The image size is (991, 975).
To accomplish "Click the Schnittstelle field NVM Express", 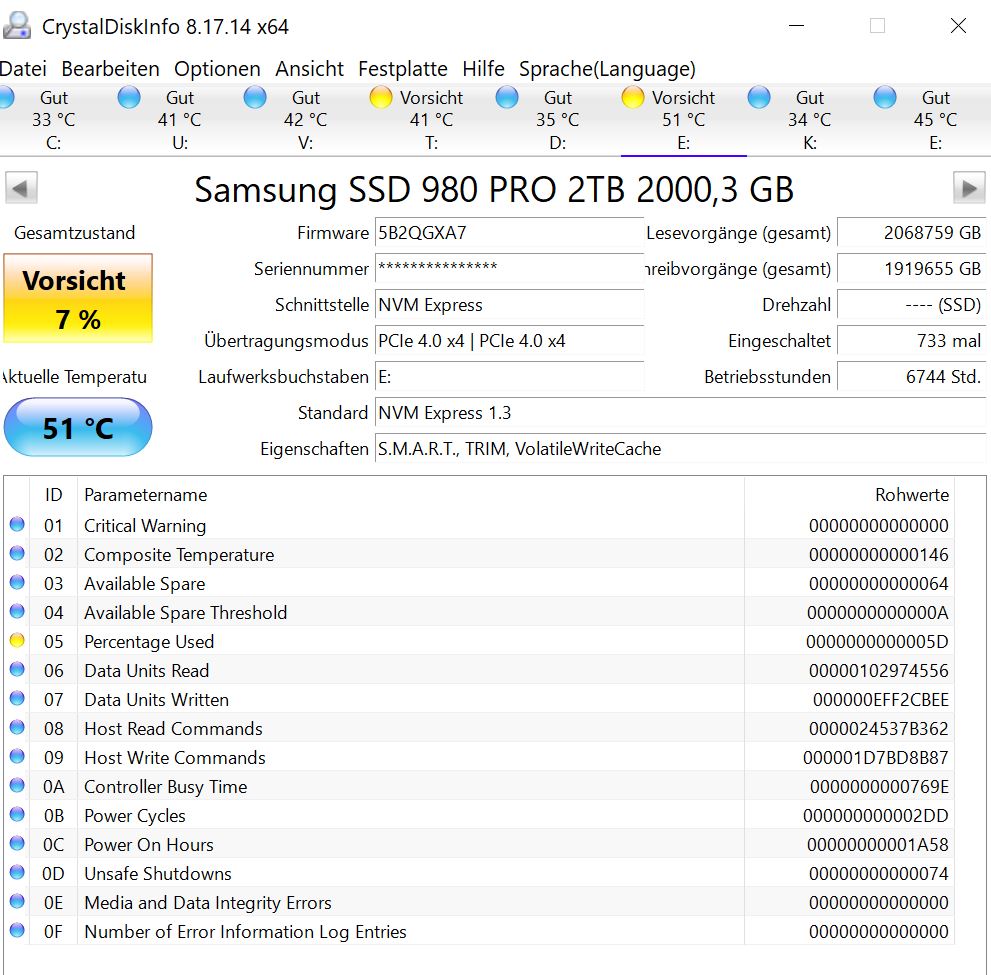I will (x=509, y=305).
